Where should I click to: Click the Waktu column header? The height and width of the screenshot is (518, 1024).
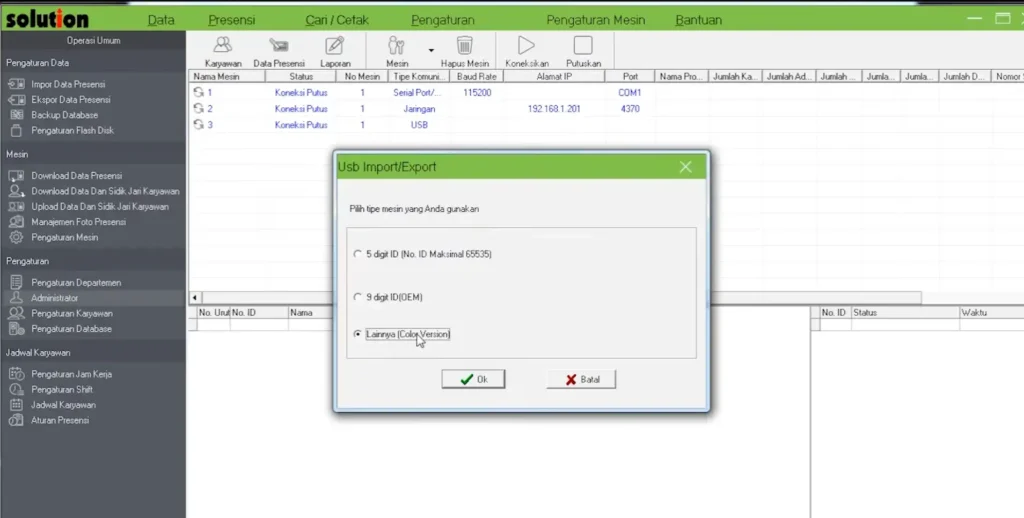991,313
